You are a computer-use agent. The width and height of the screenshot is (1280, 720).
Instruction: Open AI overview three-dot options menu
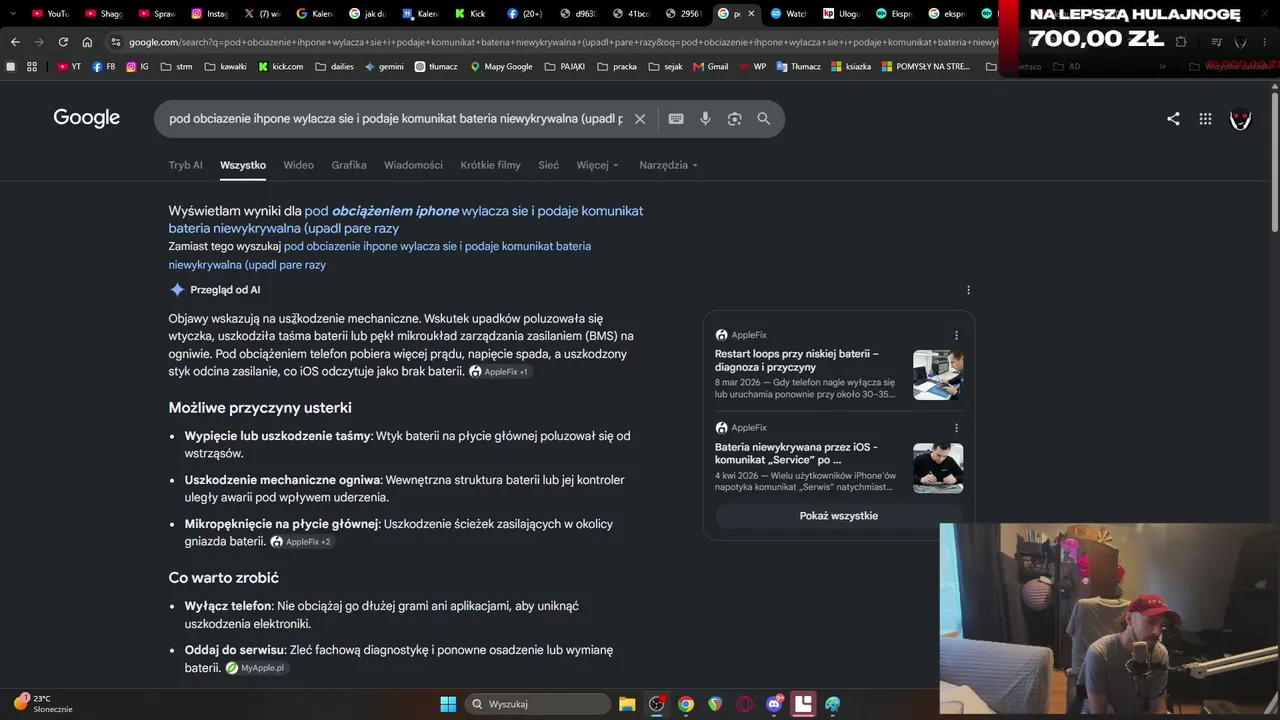[x=968, y=290]
